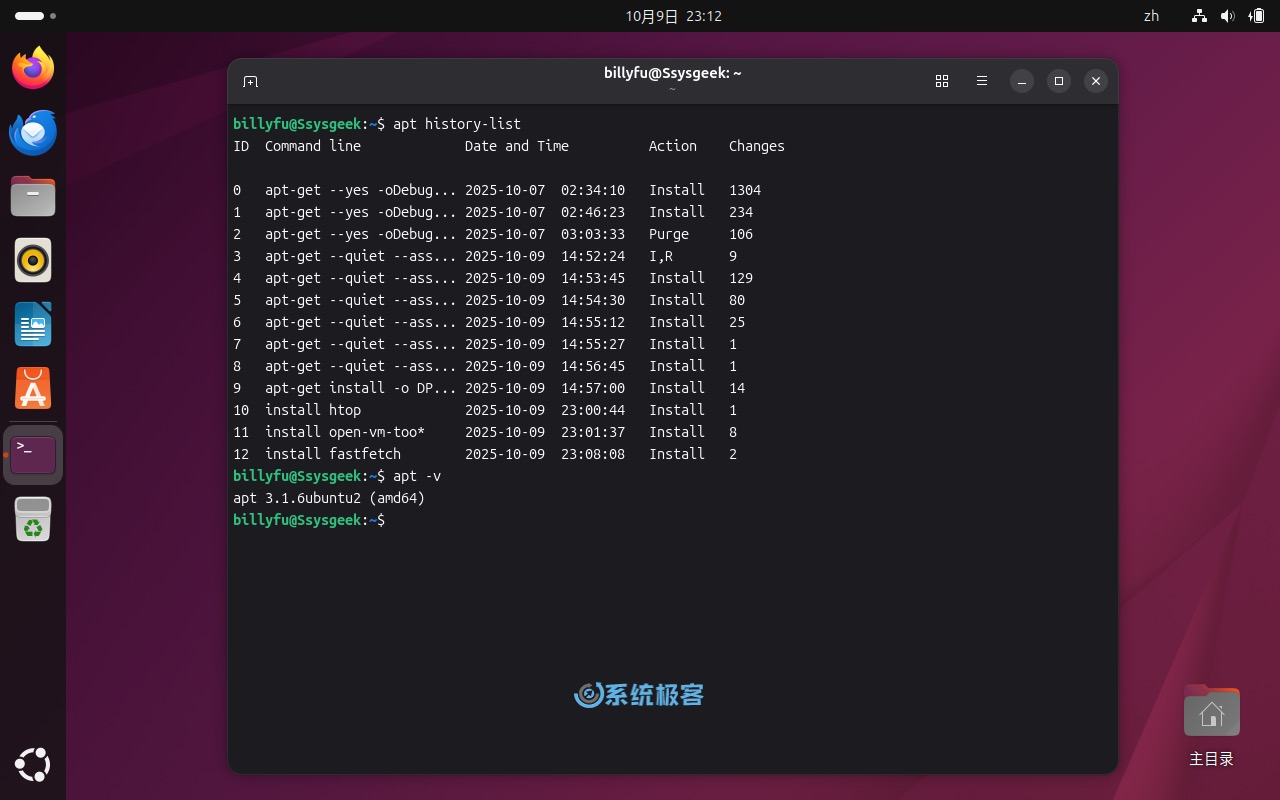Click the terminal title billyfu@Ssysgeek

672,73
